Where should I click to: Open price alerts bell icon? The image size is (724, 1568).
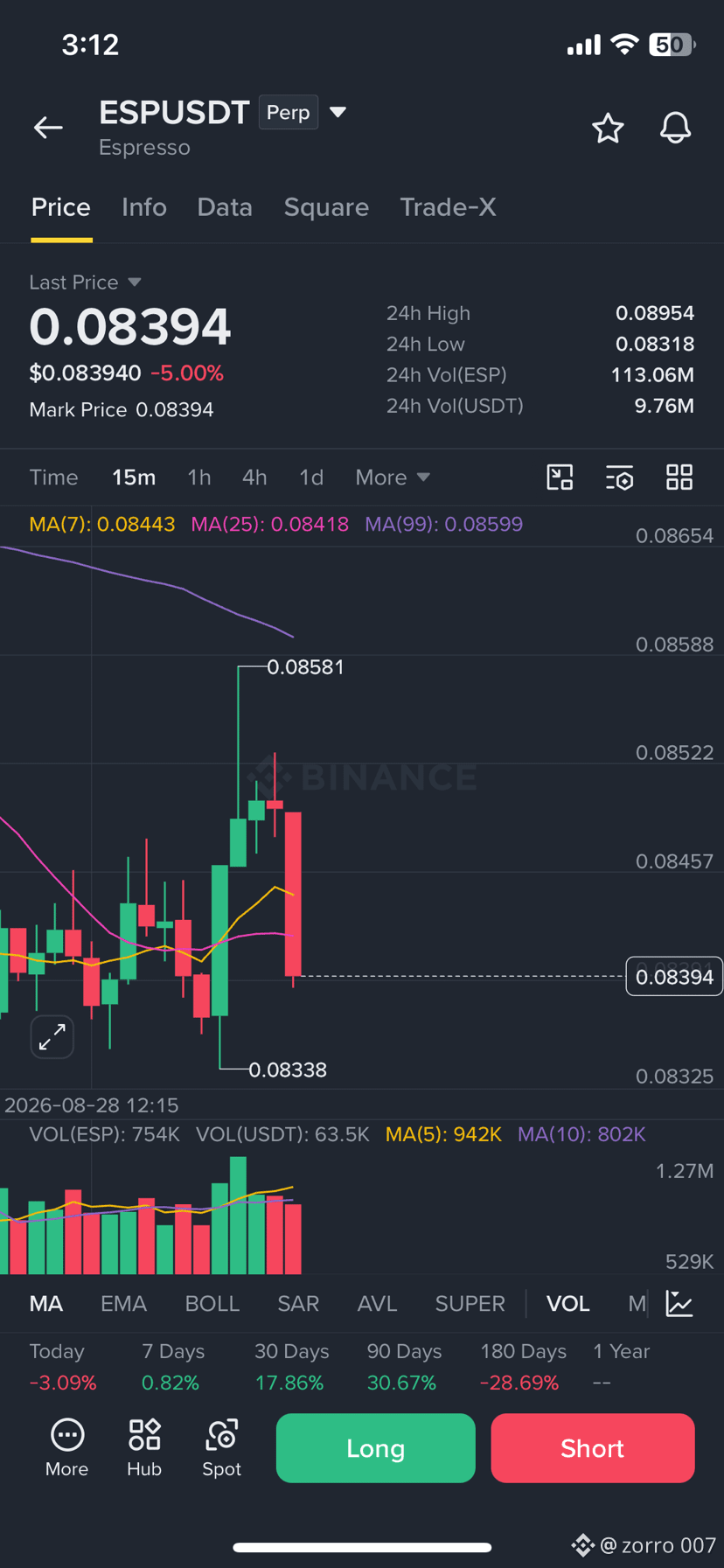(675, 129)
